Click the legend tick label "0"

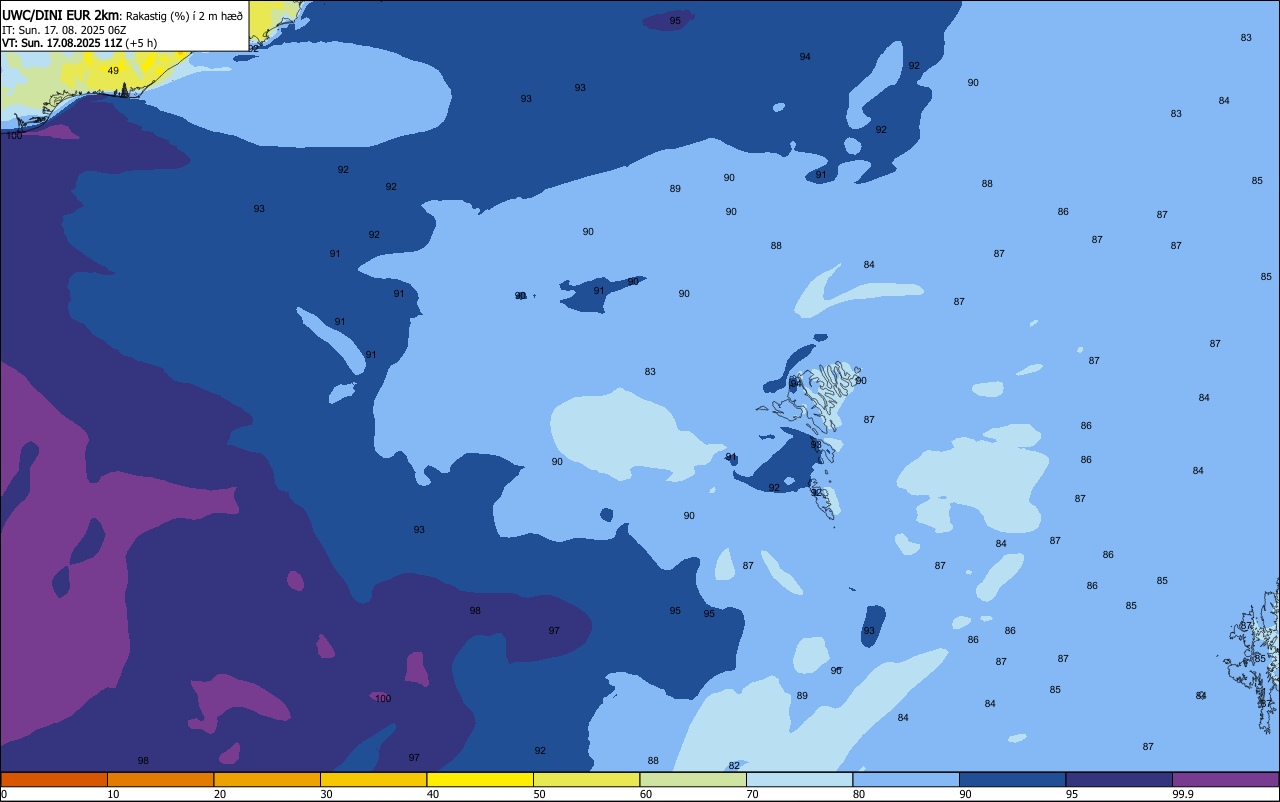point(4,794)
